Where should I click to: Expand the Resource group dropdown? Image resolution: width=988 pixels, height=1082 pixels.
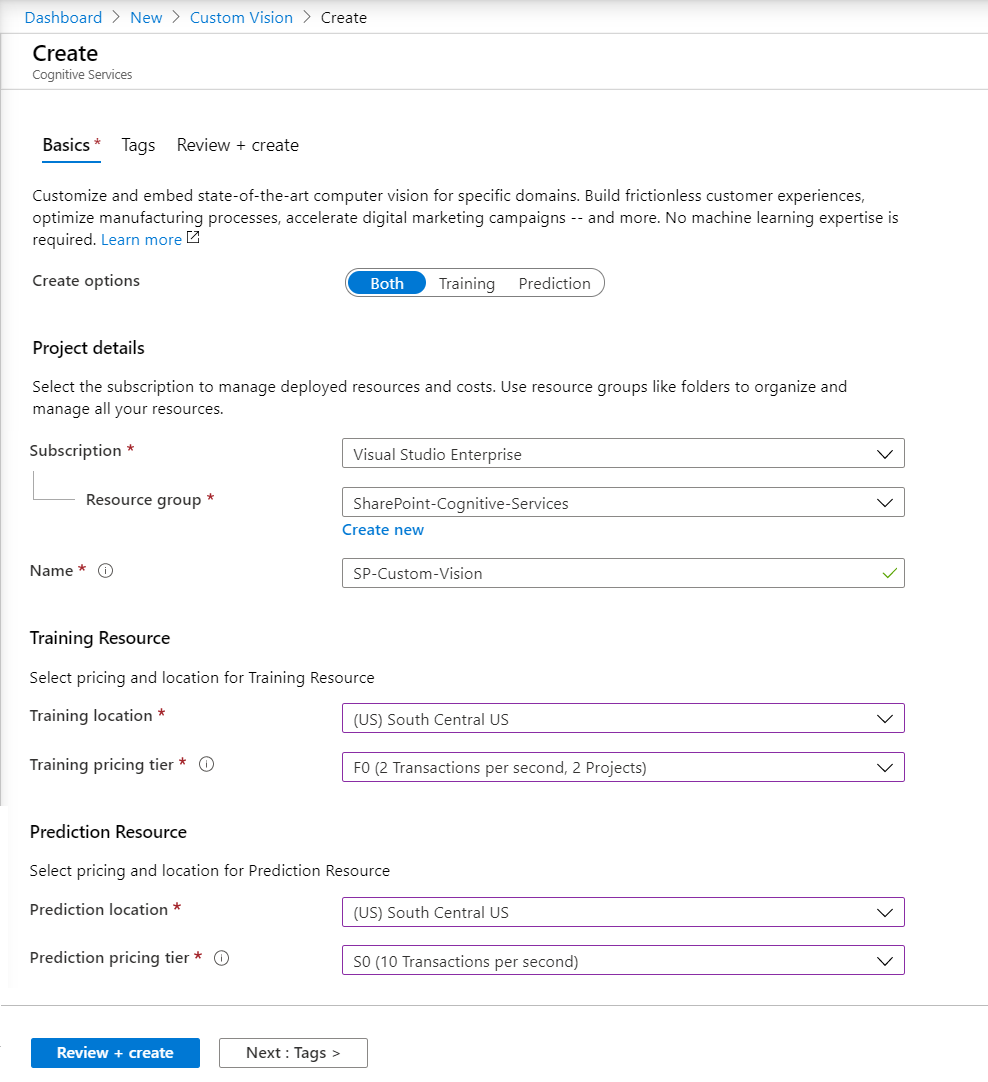[622, 503]
